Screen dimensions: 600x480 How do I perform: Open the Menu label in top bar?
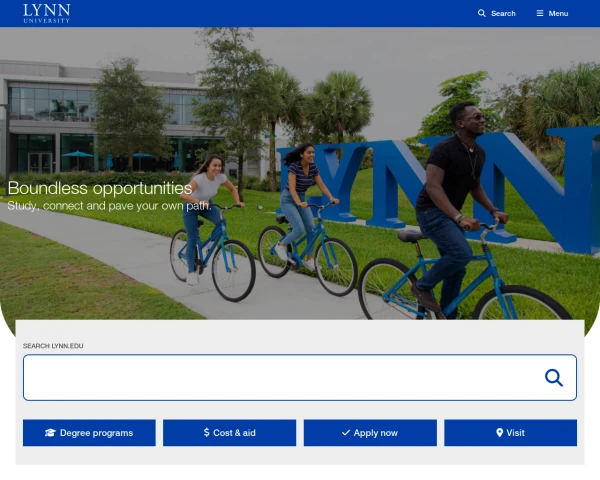558,13
